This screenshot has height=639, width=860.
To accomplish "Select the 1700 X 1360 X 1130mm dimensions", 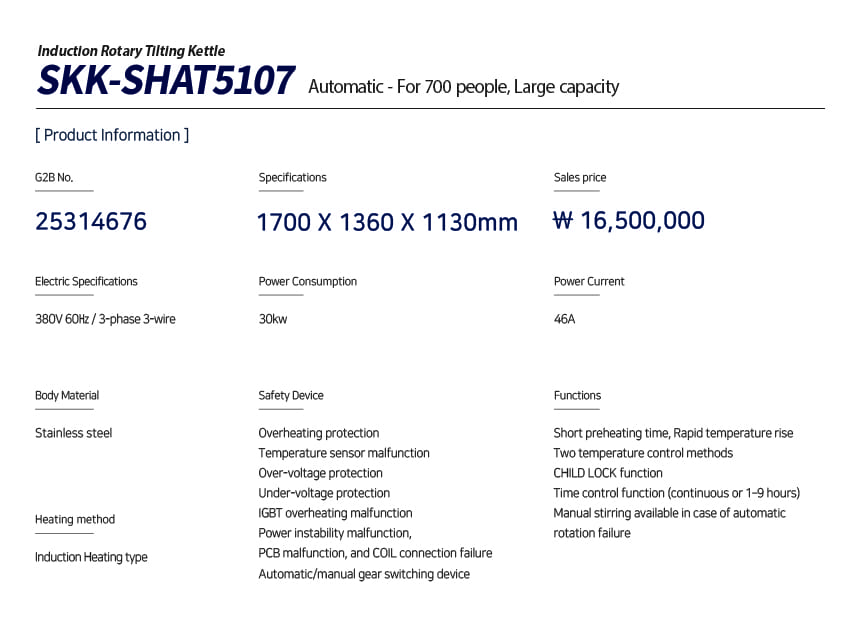I will point(387,222).
